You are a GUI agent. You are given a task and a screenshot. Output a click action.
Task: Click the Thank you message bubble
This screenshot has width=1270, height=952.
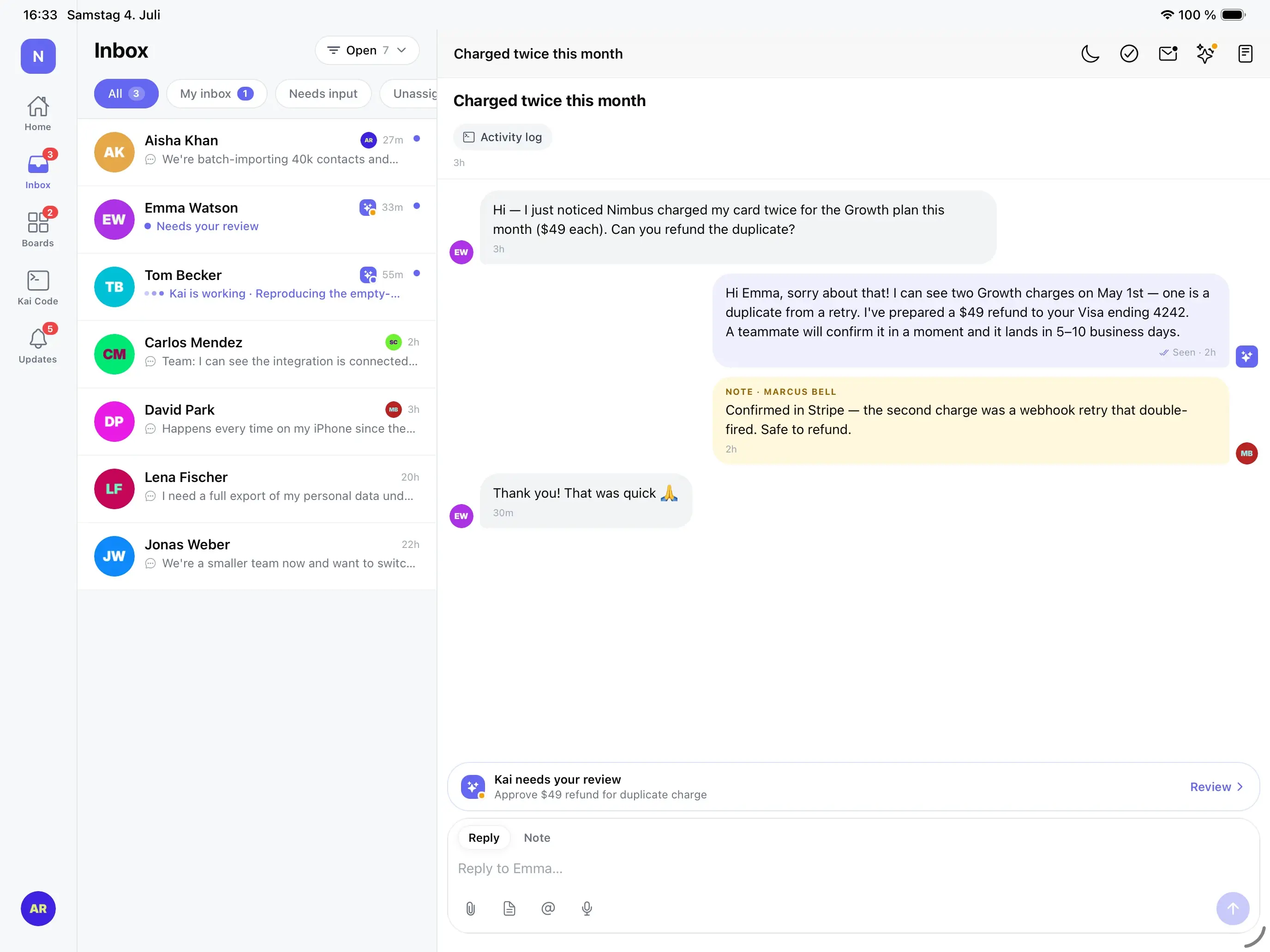(586, 501)
